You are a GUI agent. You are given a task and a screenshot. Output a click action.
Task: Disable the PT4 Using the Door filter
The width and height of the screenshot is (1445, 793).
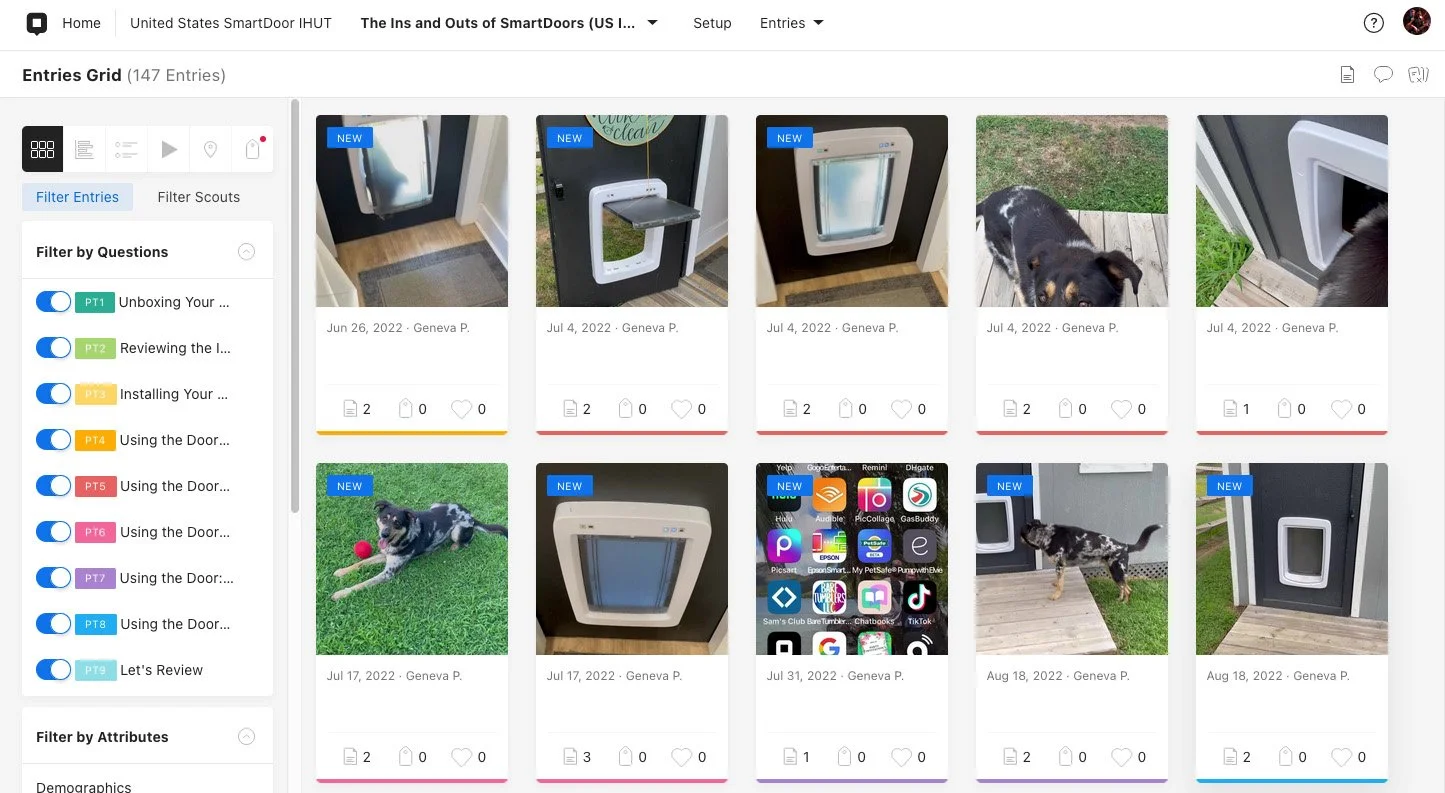54,440
